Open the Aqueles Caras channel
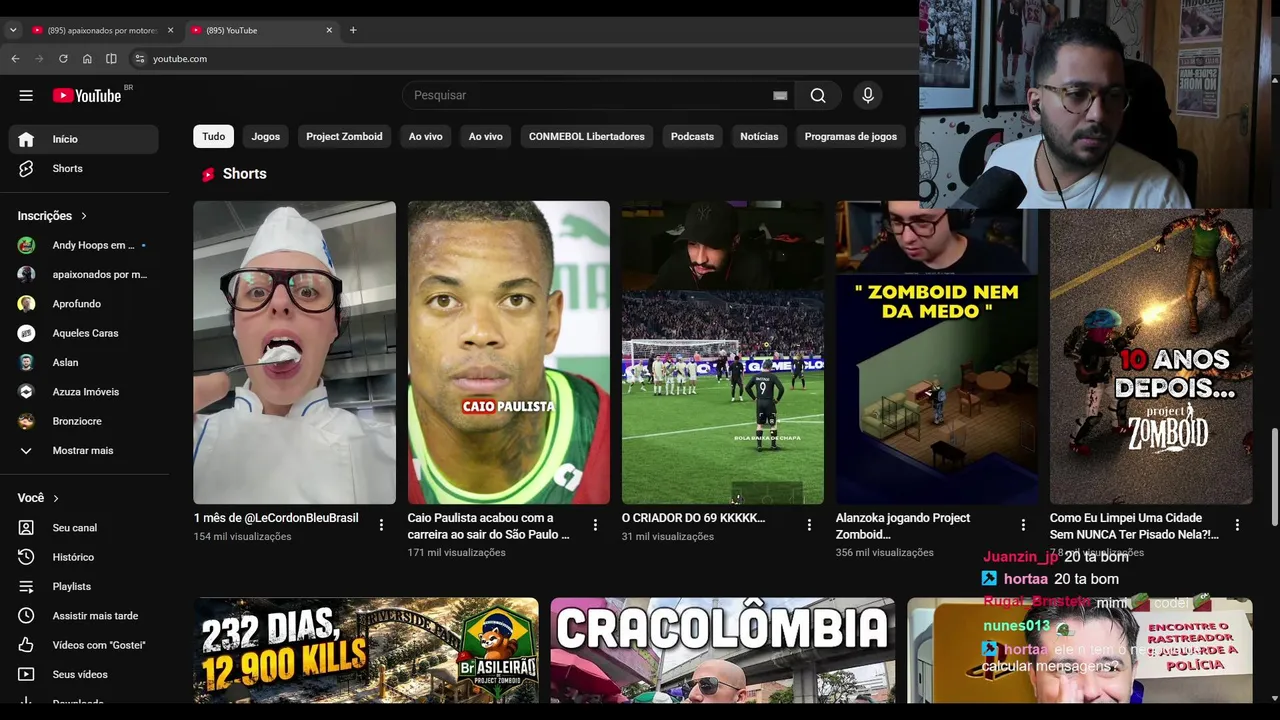The width and height of the screenshot is (1280, 720). pyautogui.click(x=84, y=333)
